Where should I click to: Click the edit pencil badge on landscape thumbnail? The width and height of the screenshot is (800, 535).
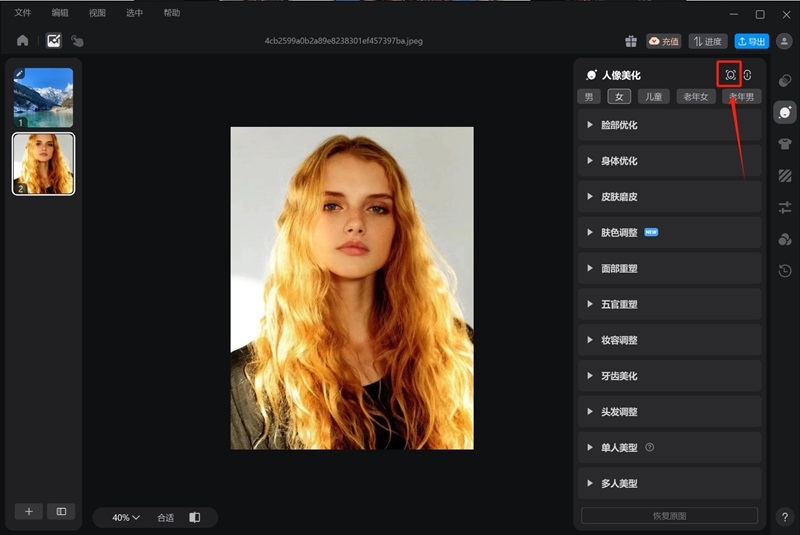pyautogui.click(x=19, y=74)
